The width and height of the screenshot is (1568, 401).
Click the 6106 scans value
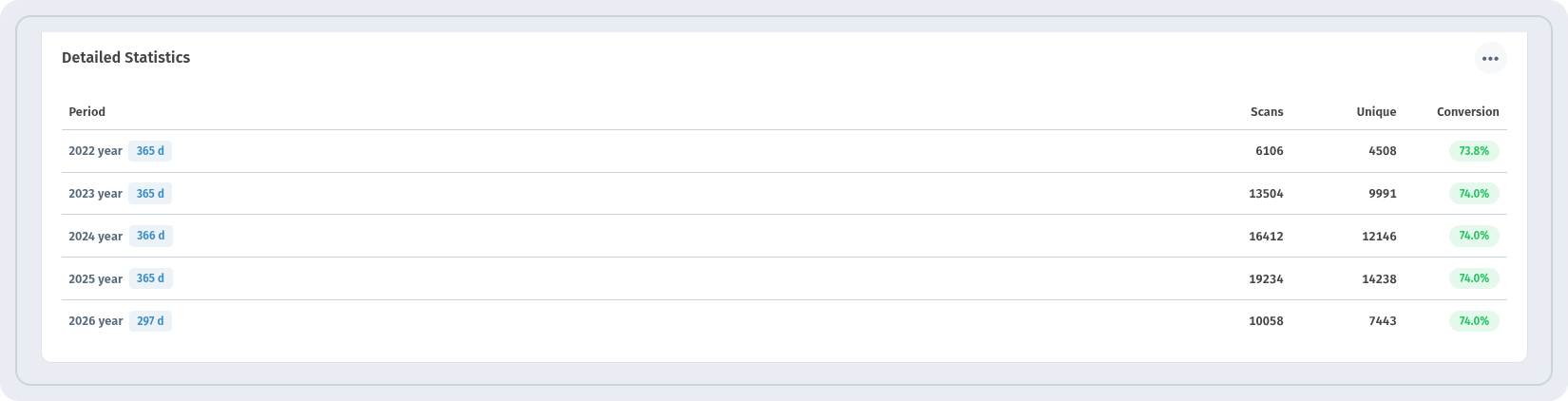pos(1269,151)
